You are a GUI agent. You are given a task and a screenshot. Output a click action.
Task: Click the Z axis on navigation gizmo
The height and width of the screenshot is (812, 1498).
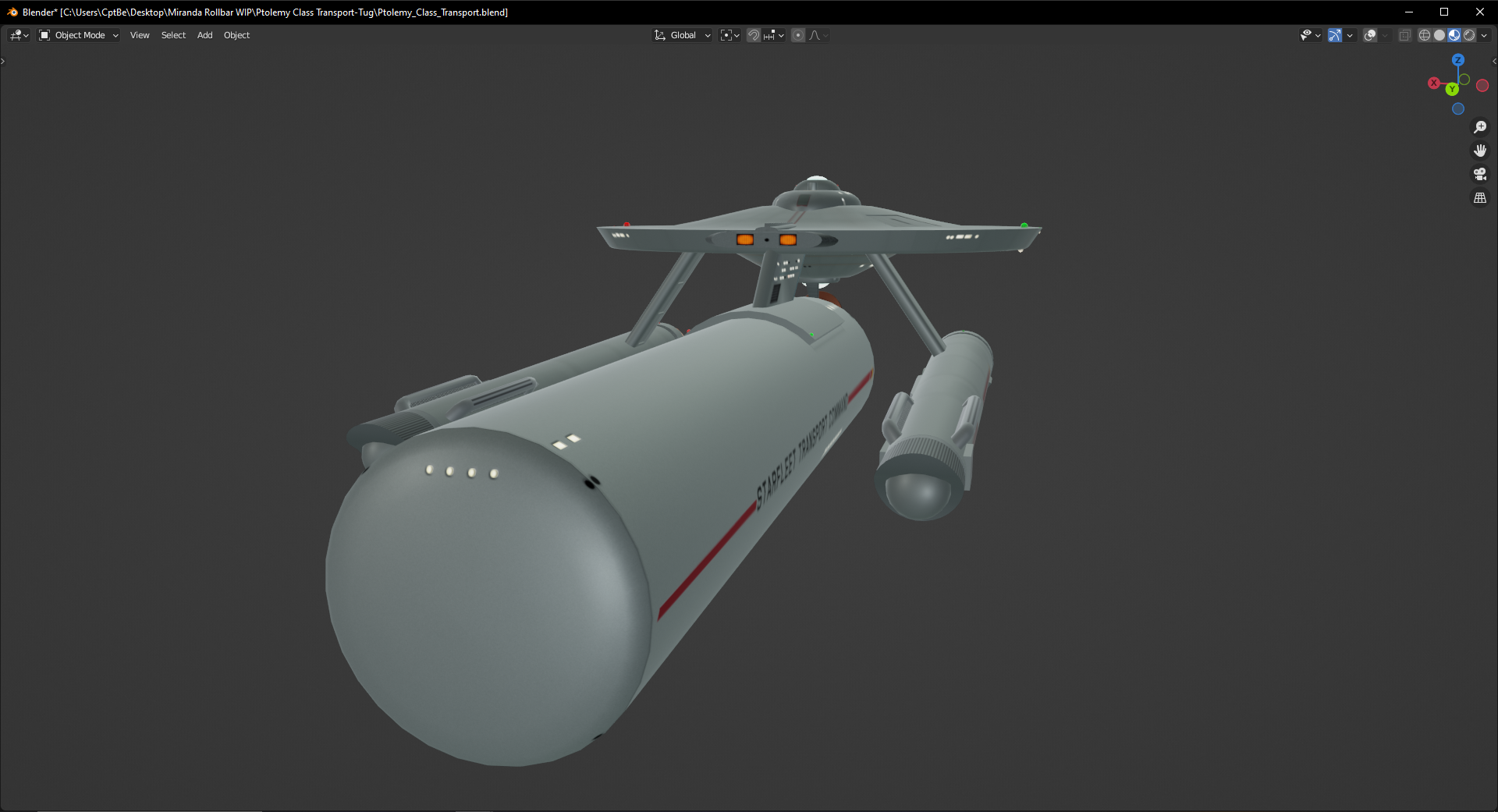tap(1458, 60)
